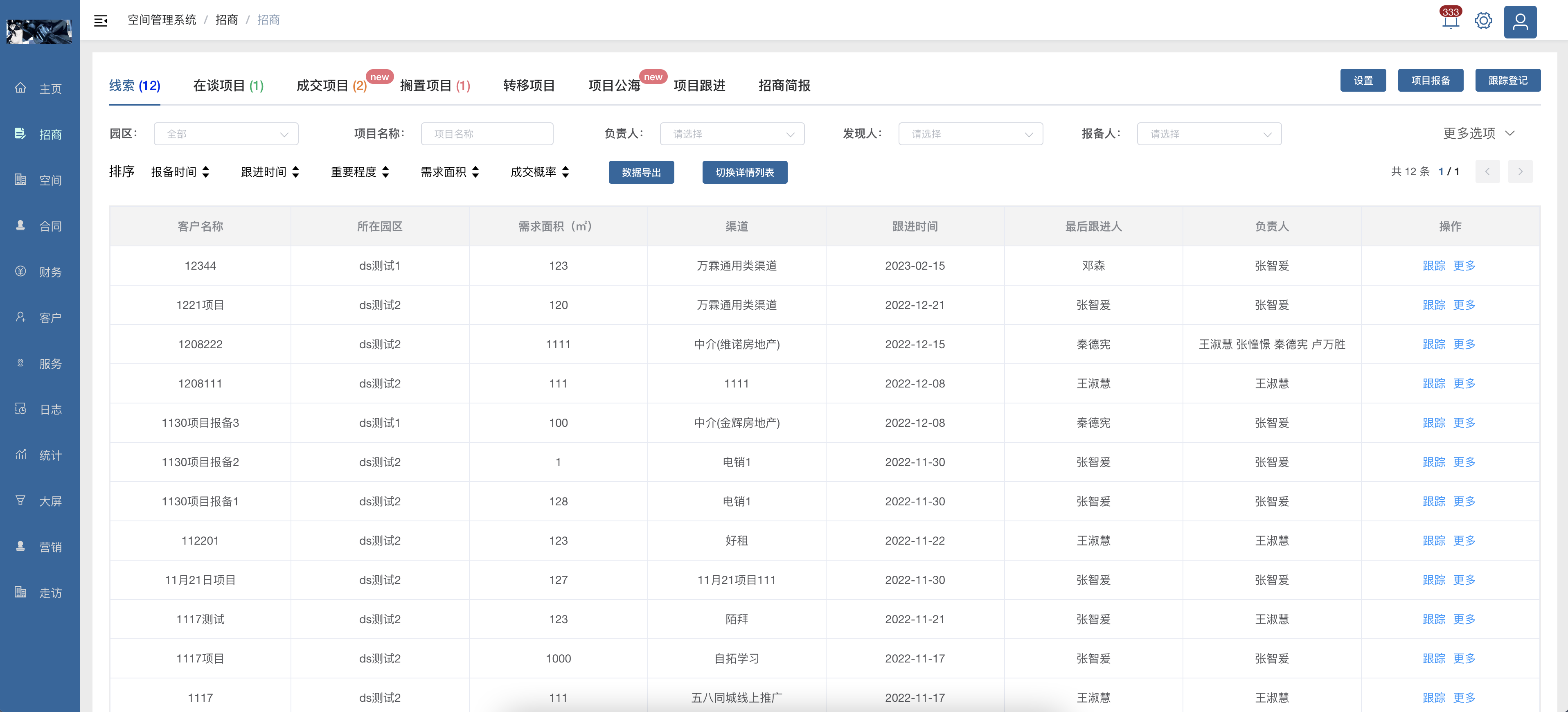Sort by 报备时间
The image size is (1568, 712).
click(x=180, y=172)
